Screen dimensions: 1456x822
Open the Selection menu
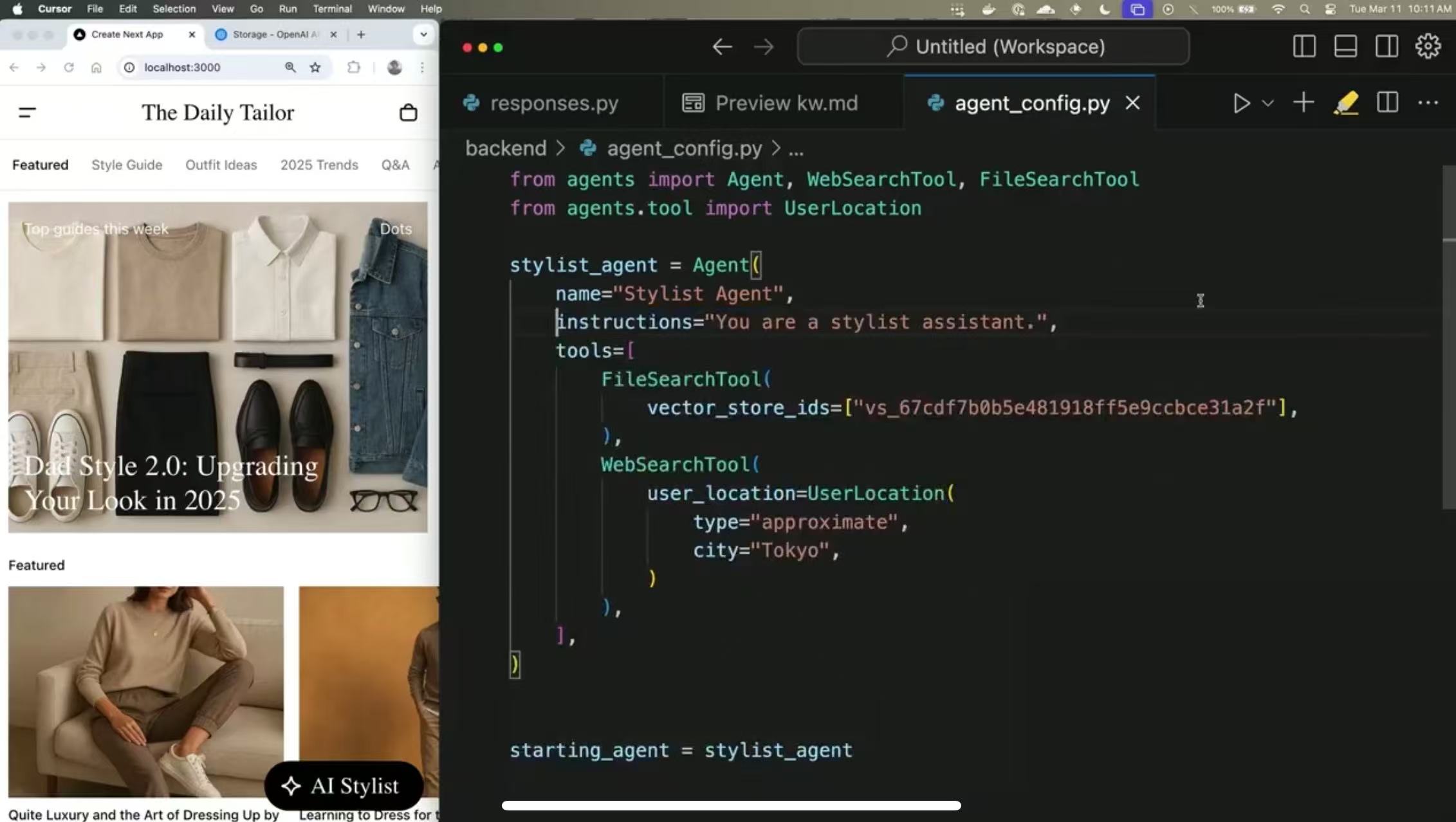tap(174, 9)
